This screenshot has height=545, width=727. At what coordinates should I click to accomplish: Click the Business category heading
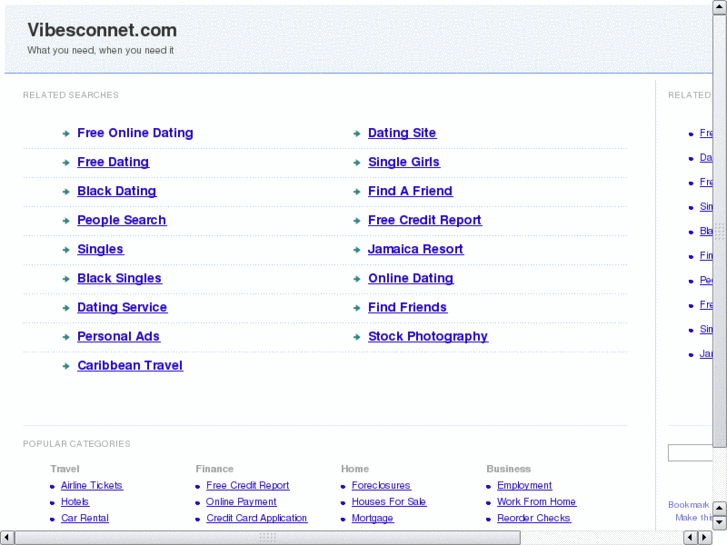(509, 469)
